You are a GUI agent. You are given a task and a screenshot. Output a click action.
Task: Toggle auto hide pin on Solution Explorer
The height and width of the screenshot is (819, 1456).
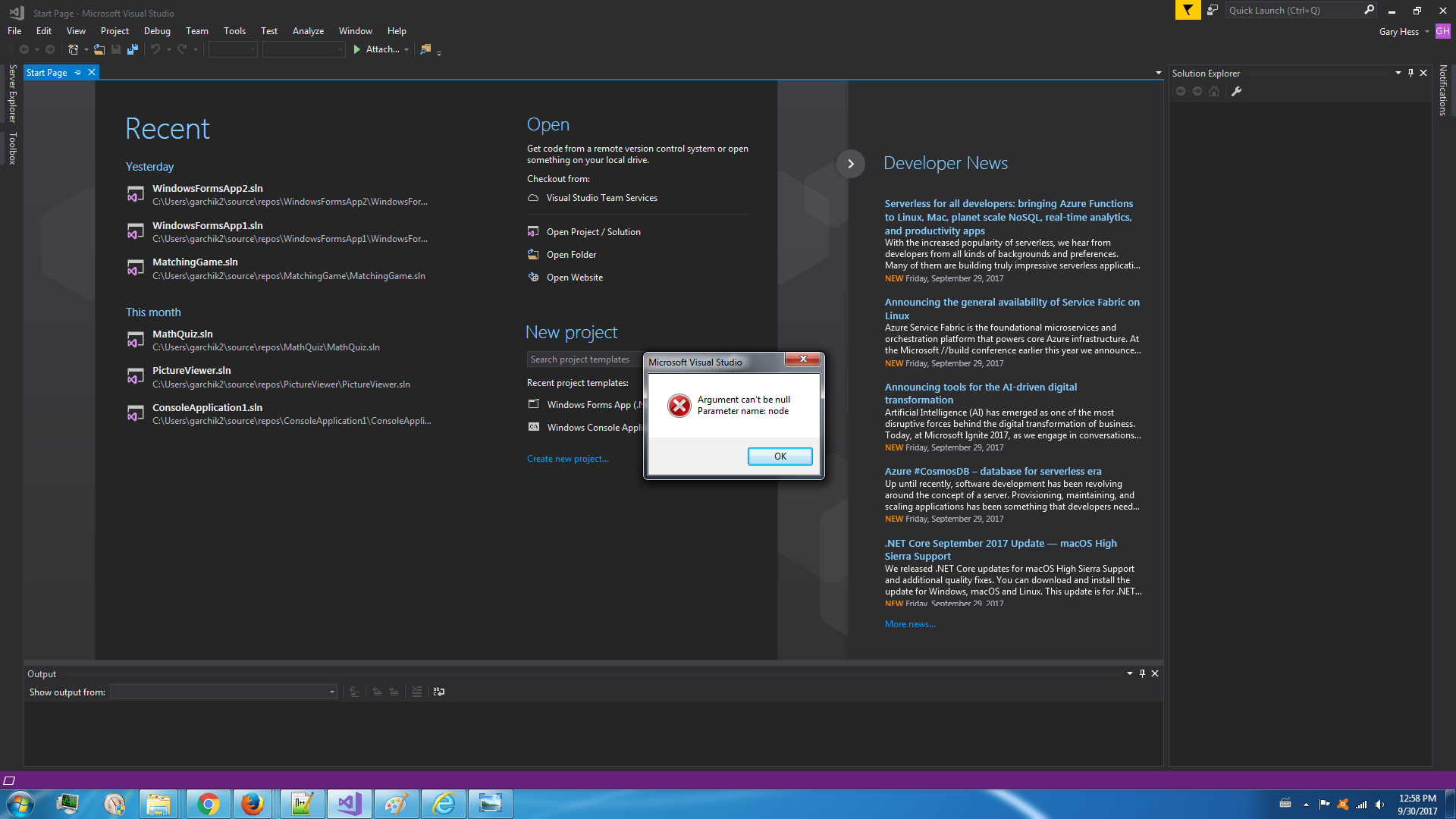(x=1410, y=73)
